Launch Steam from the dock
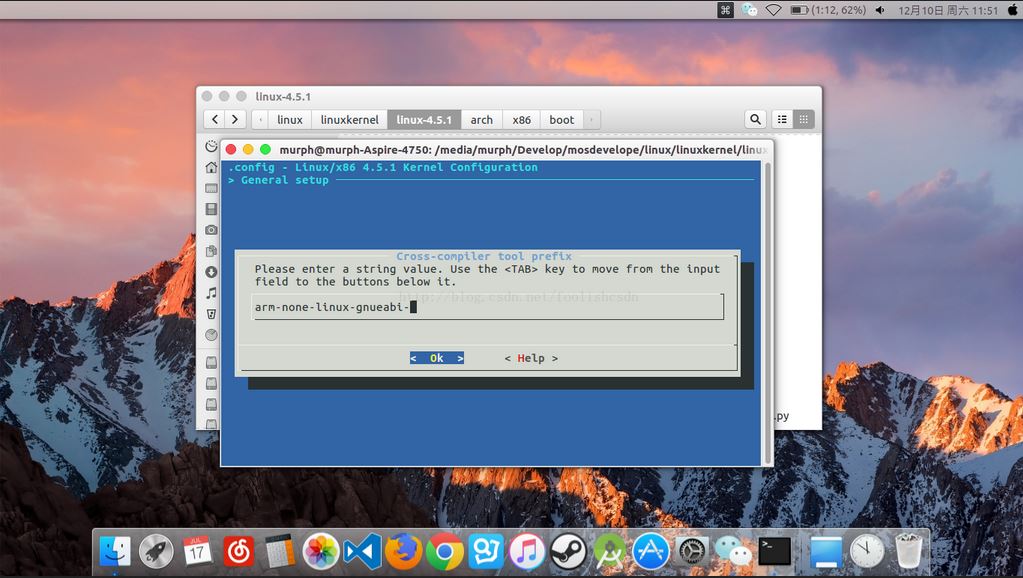Viewport: 1023px width, 578px height. click(x=568, y=552)
